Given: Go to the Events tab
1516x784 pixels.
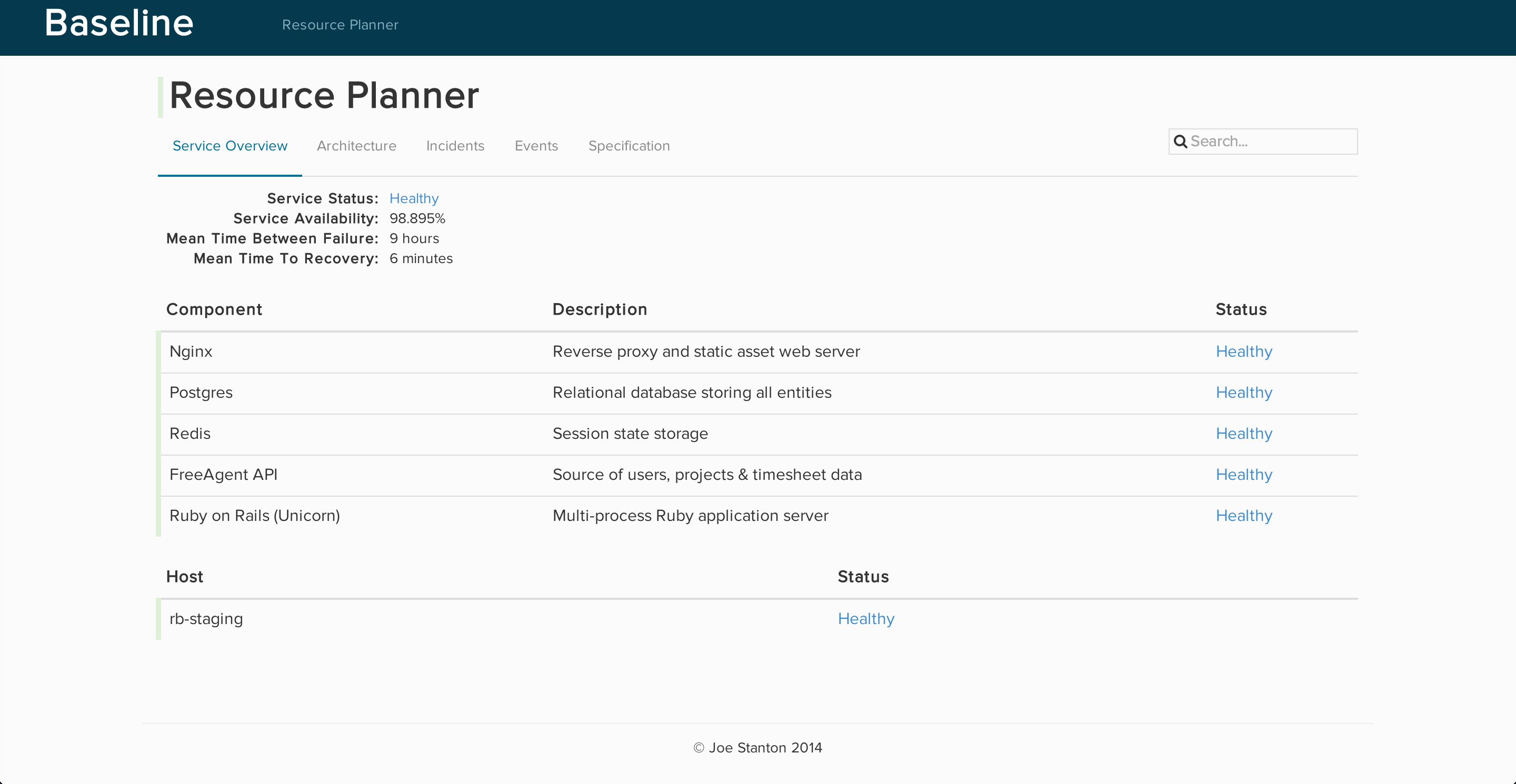Looking at the screenshot, I should [535, 146].
